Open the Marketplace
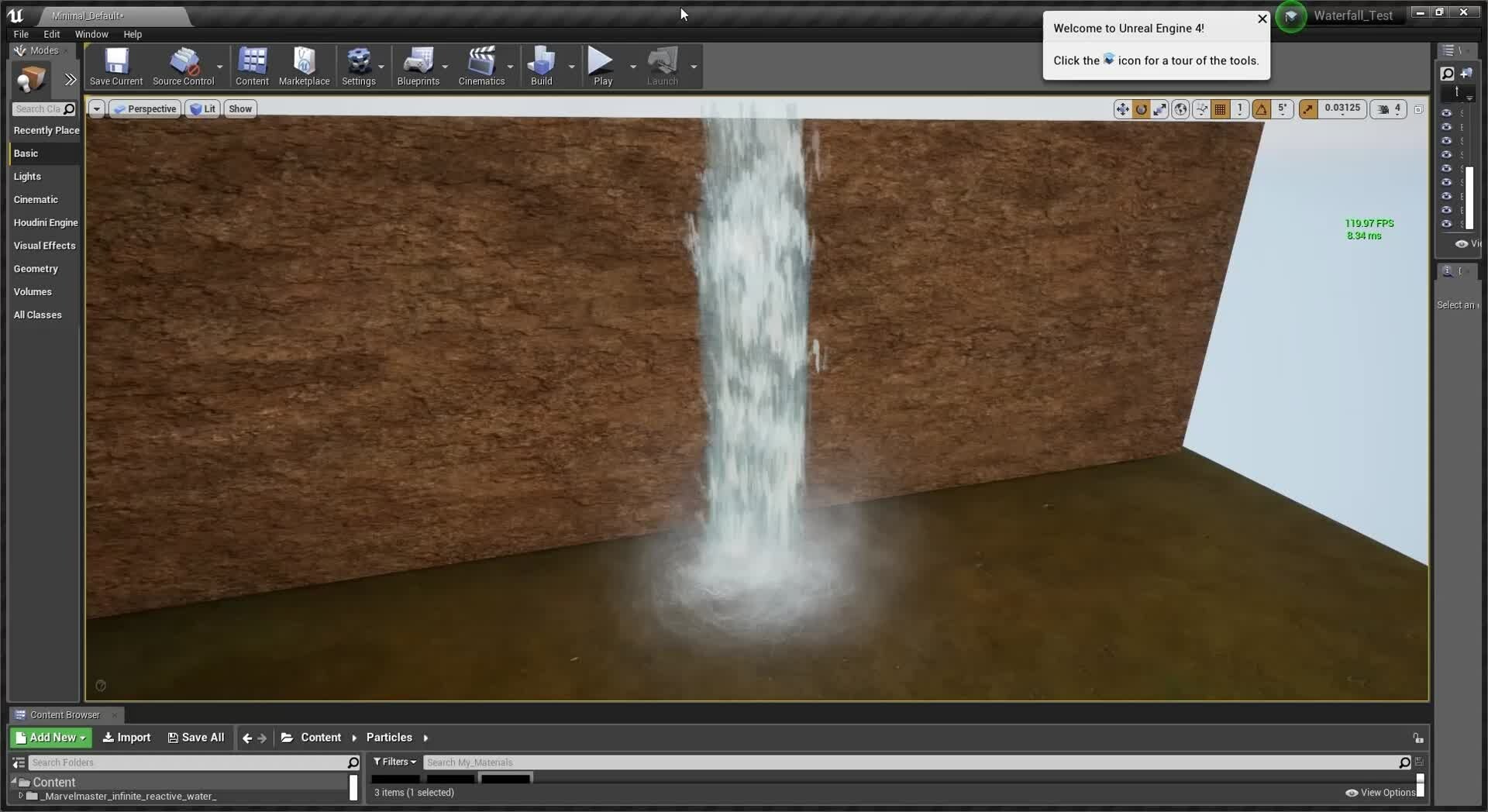This screenshot has height=812, width=1488. (x=304, y=66)
